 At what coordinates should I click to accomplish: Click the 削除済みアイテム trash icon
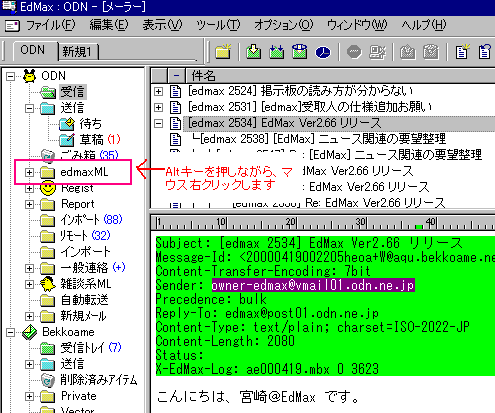point(48,380)
